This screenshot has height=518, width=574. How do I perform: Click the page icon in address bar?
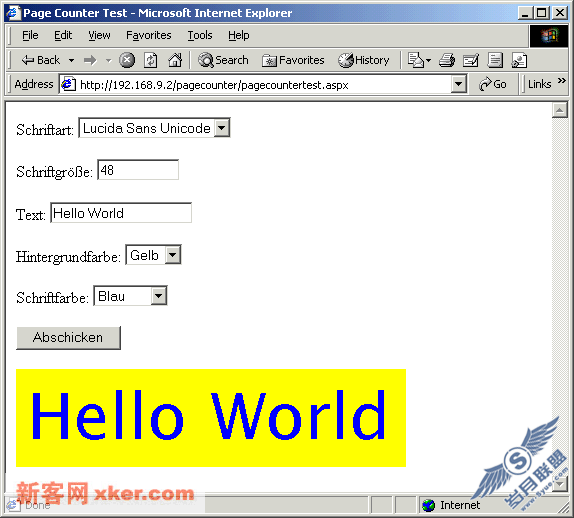point(68,84)
